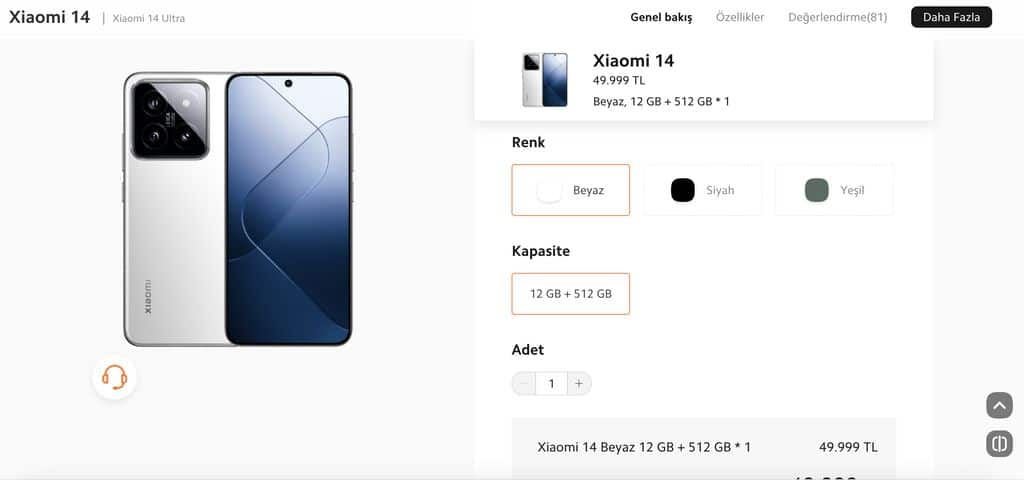The height and width of the screenshot is (480, 1024).
Task: Click the black Siyah color swatch
Action: coord(683,190)
